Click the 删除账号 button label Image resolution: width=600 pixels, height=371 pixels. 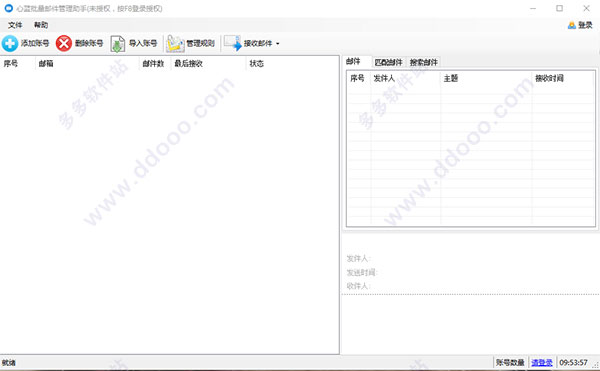[89, 43]
